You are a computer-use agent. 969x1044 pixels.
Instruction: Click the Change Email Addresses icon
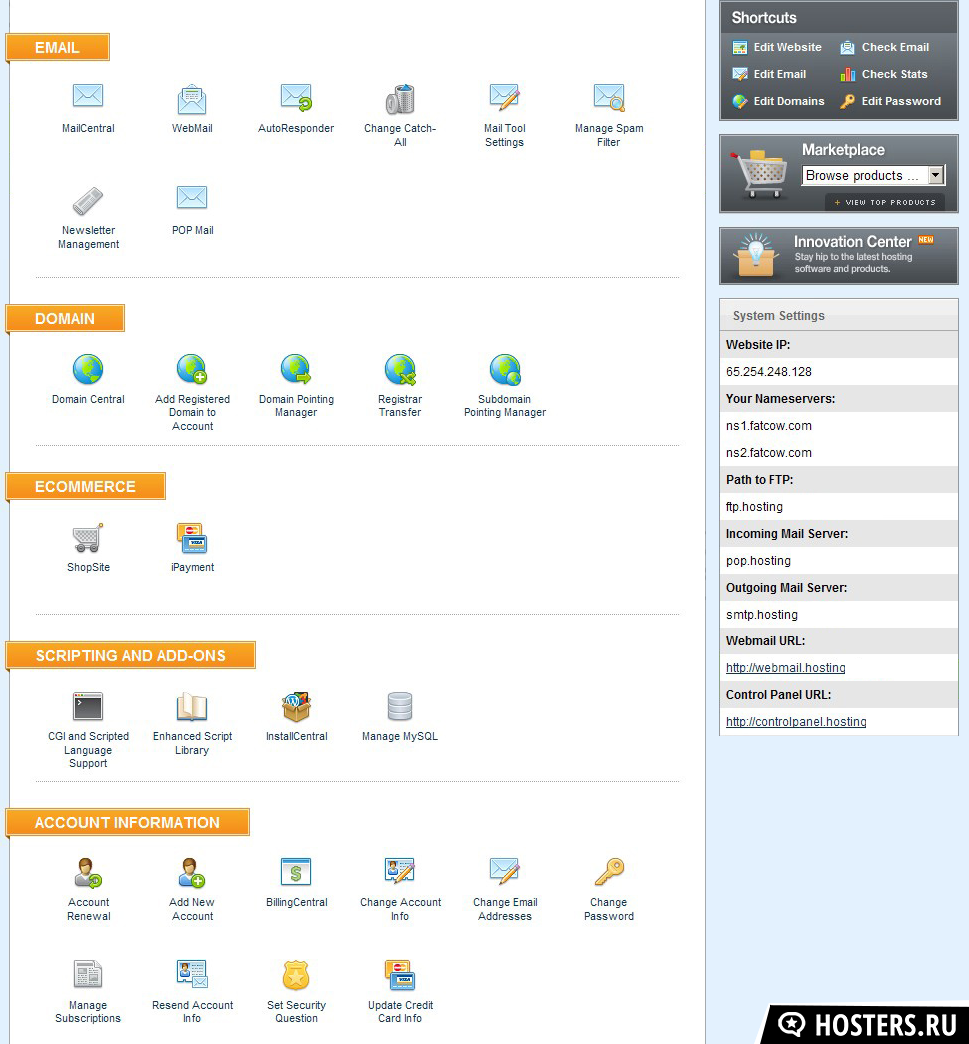pyautogui.click(x=504, y=871)
